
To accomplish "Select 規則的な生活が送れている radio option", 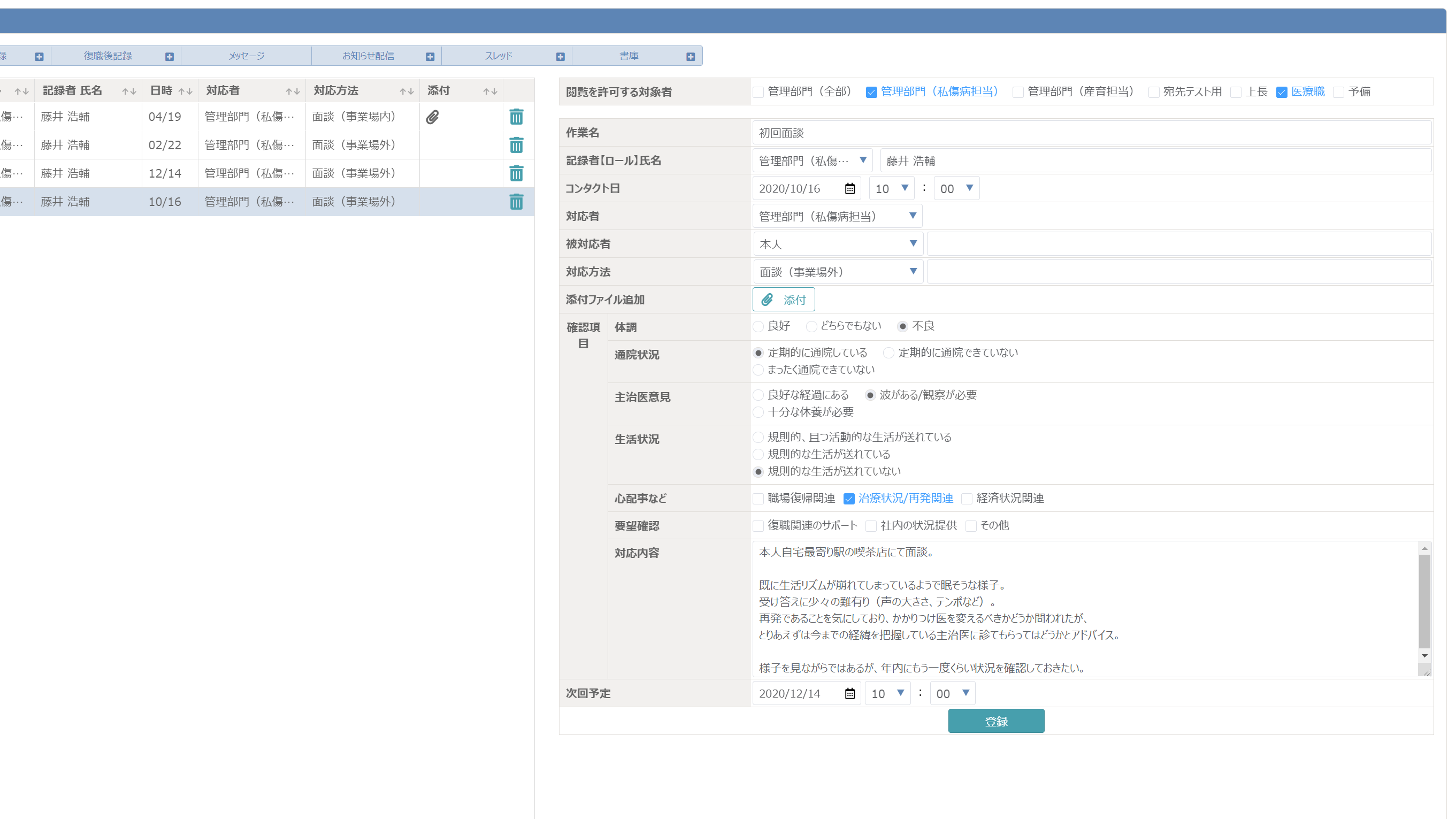I will pos(758,455).
